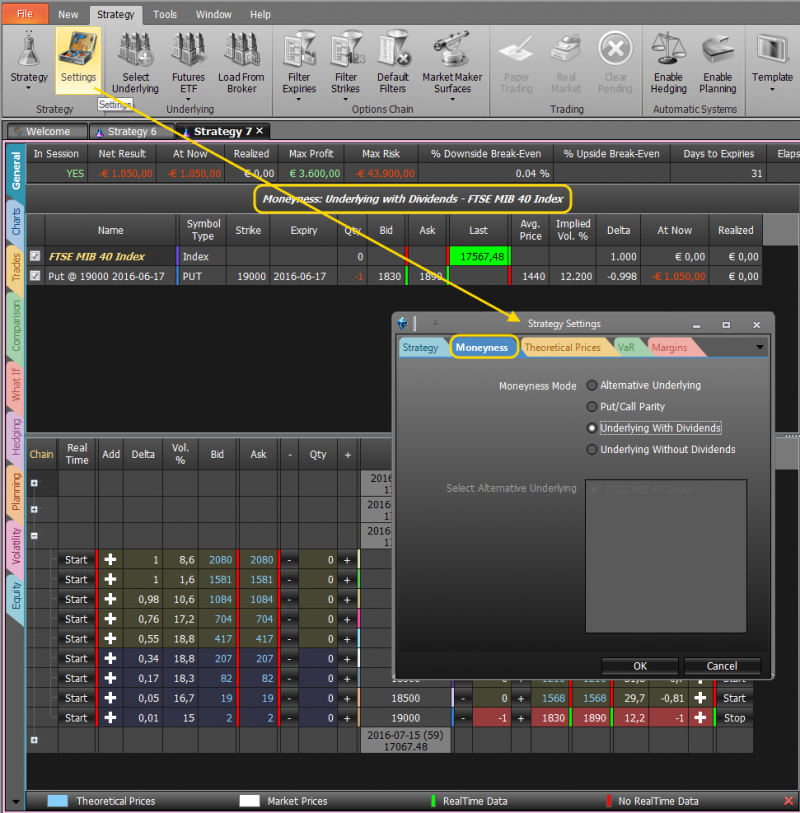Select Alternative Underlying moneyness mode
800x813 pixels.
(x=593, y=385)
